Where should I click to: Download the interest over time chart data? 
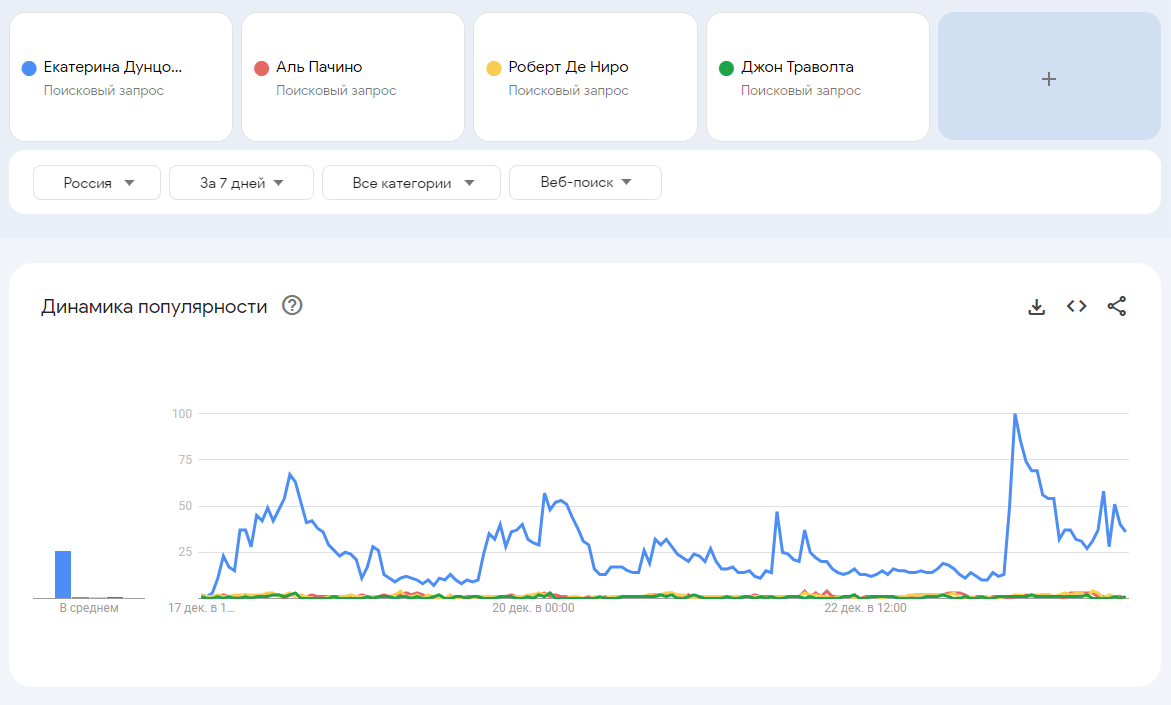(1037, 306)
